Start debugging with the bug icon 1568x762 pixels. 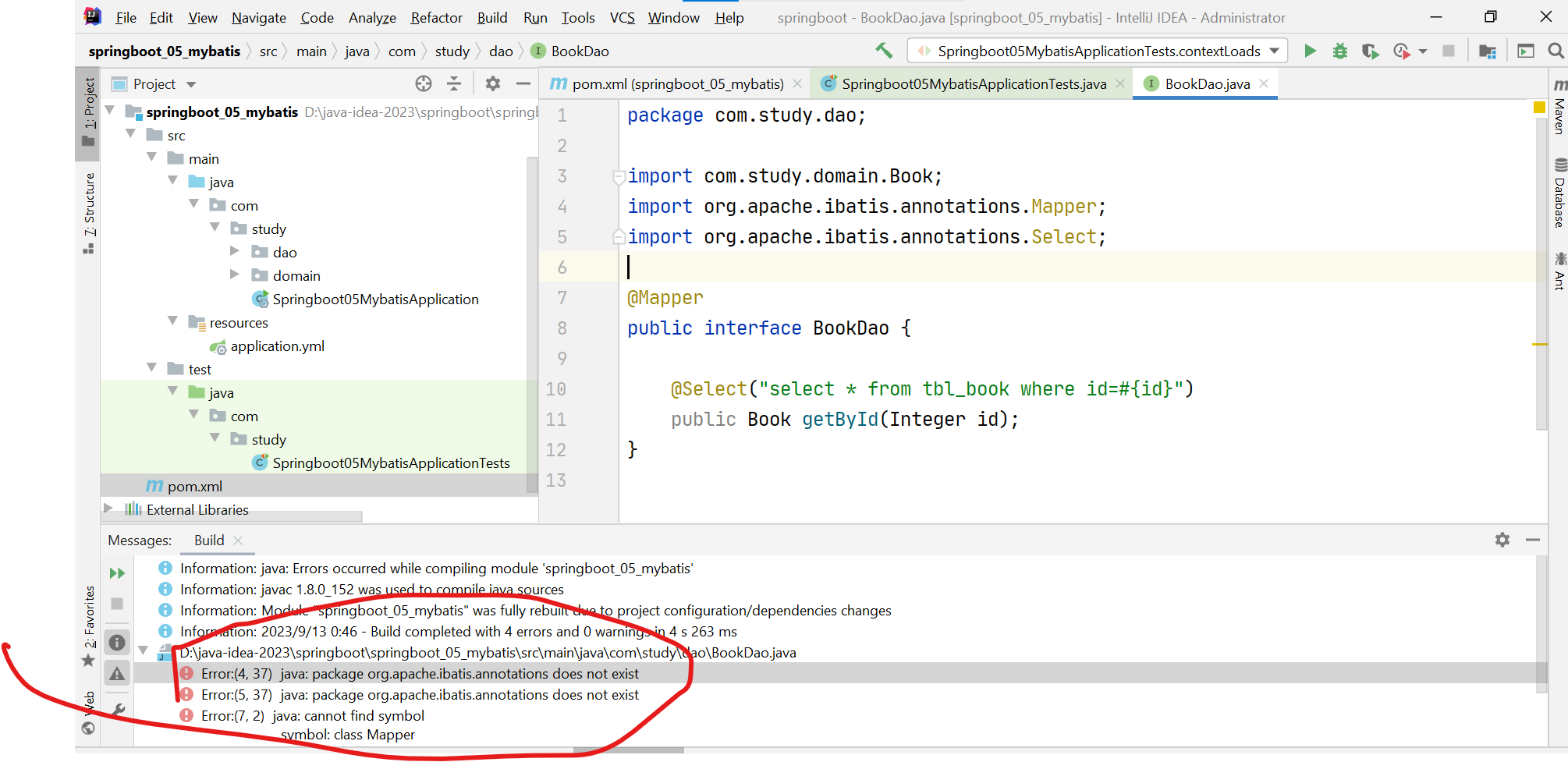(1340, 51)
